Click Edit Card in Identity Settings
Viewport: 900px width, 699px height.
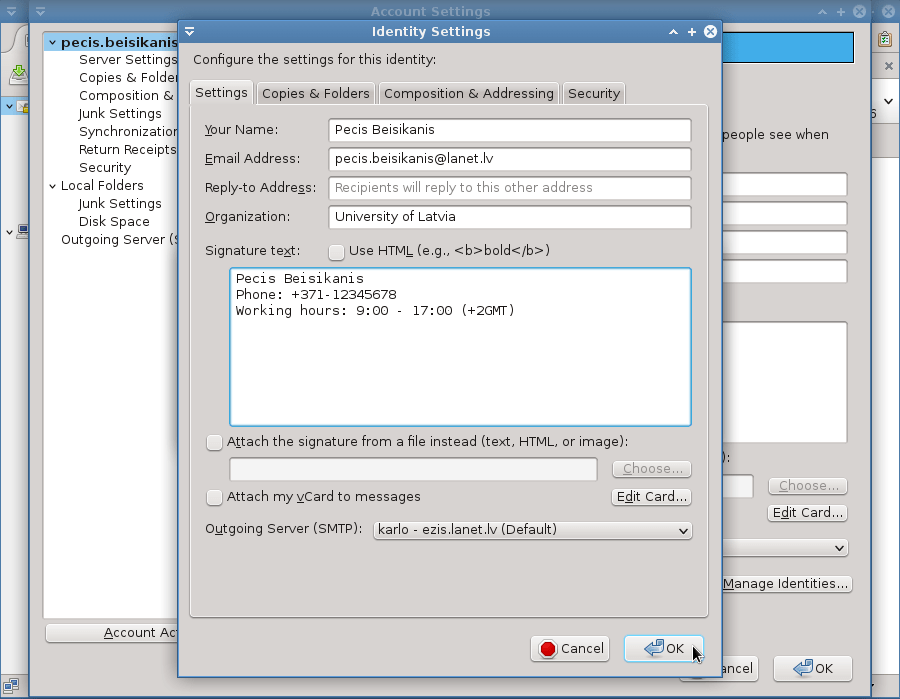point(651,497)
